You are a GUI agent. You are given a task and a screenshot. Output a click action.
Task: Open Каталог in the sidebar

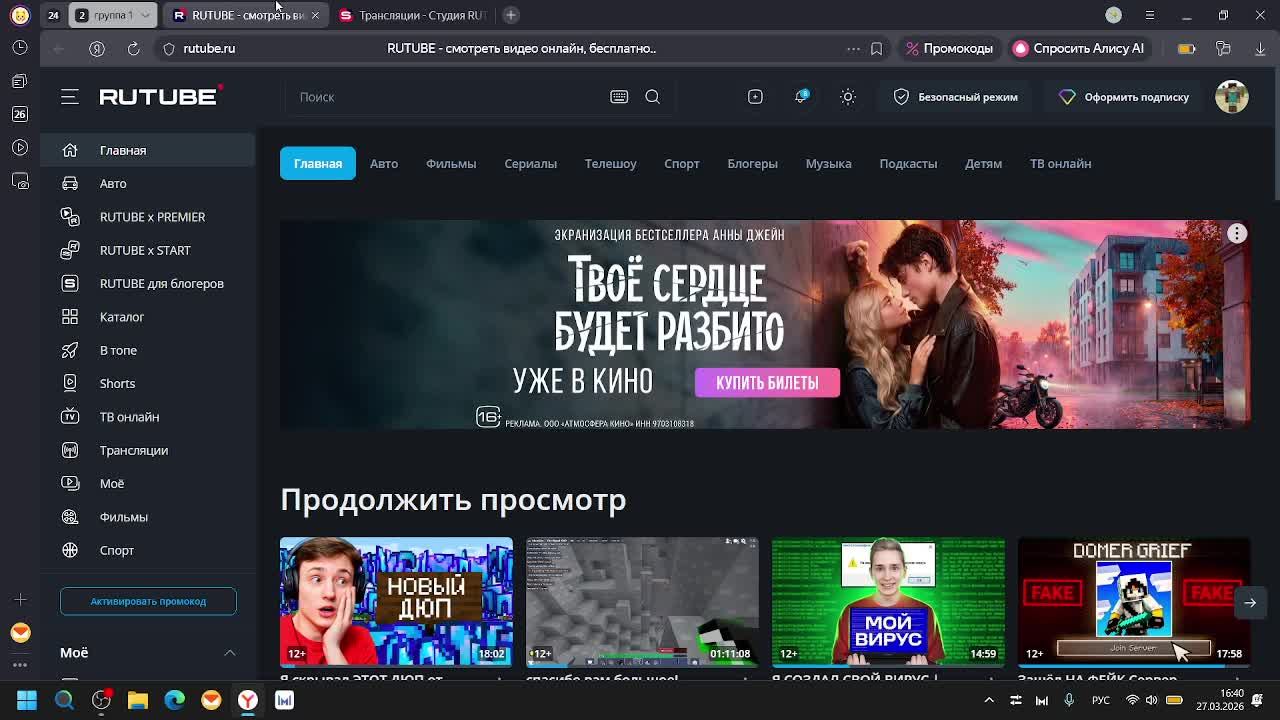click(148, 317)
